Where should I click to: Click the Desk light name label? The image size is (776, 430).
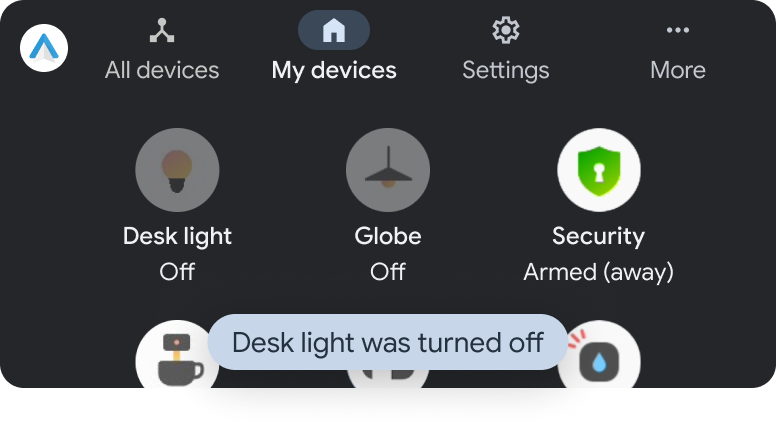177,236
